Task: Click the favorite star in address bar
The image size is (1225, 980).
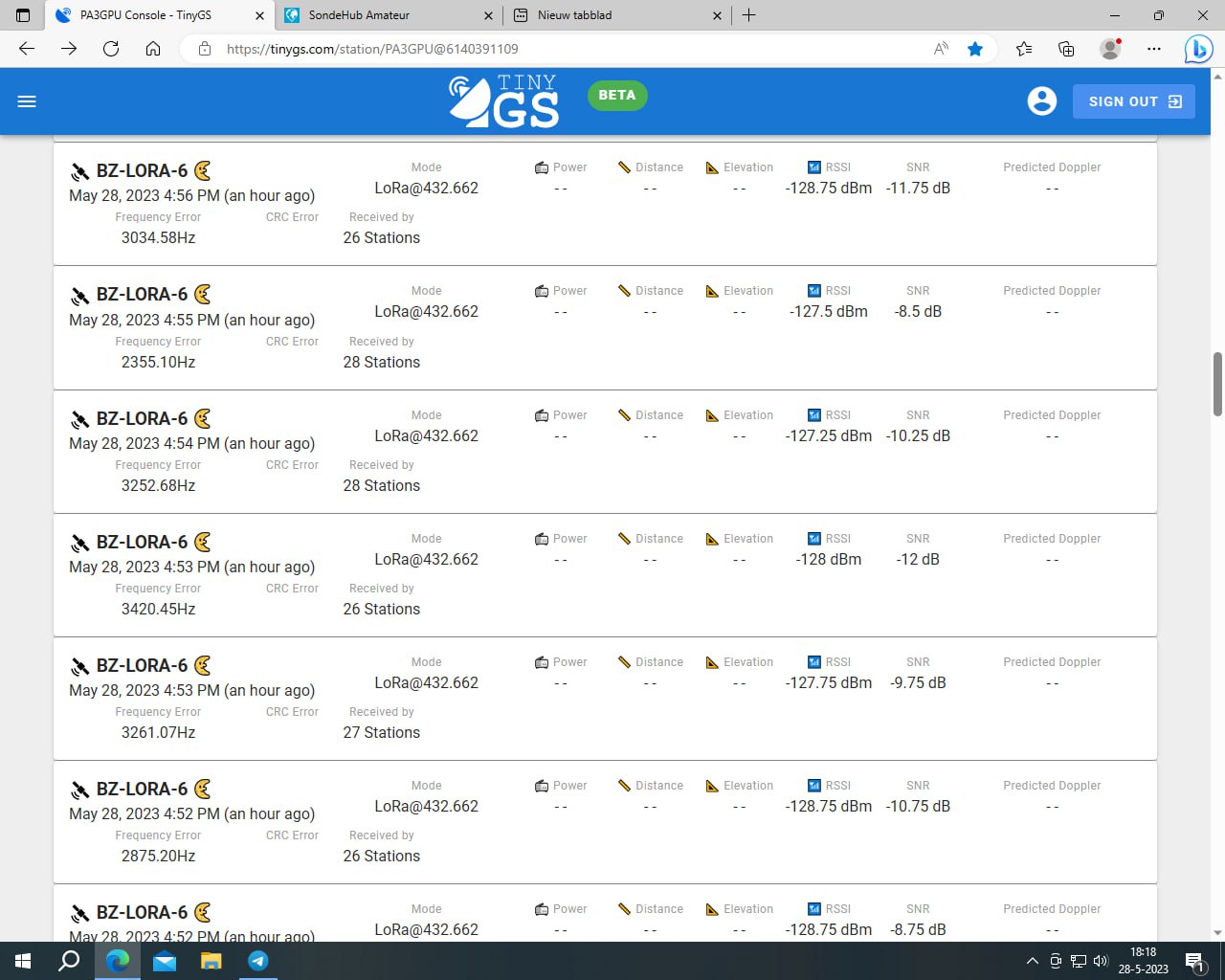Action: point(975,49)
